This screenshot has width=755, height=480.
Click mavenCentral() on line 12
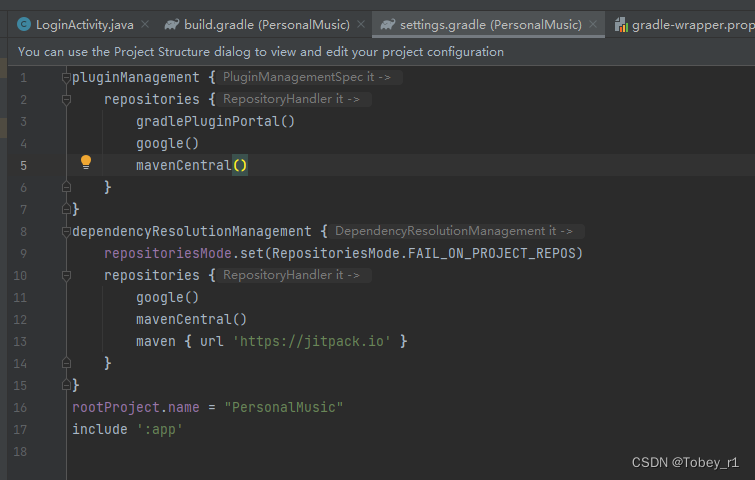[191, 319]
